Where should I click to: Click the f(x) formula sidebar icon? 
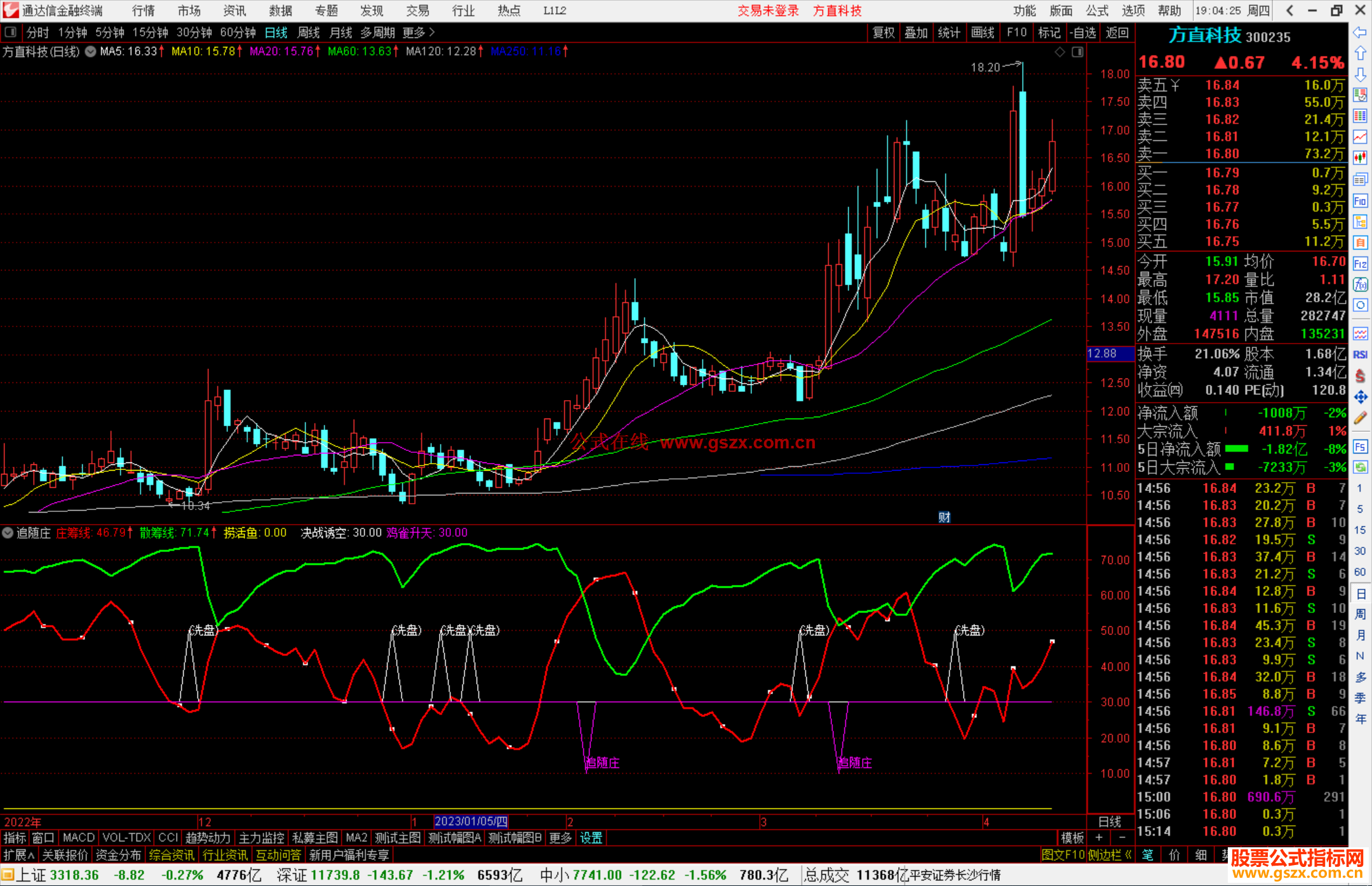[1360, 285]
